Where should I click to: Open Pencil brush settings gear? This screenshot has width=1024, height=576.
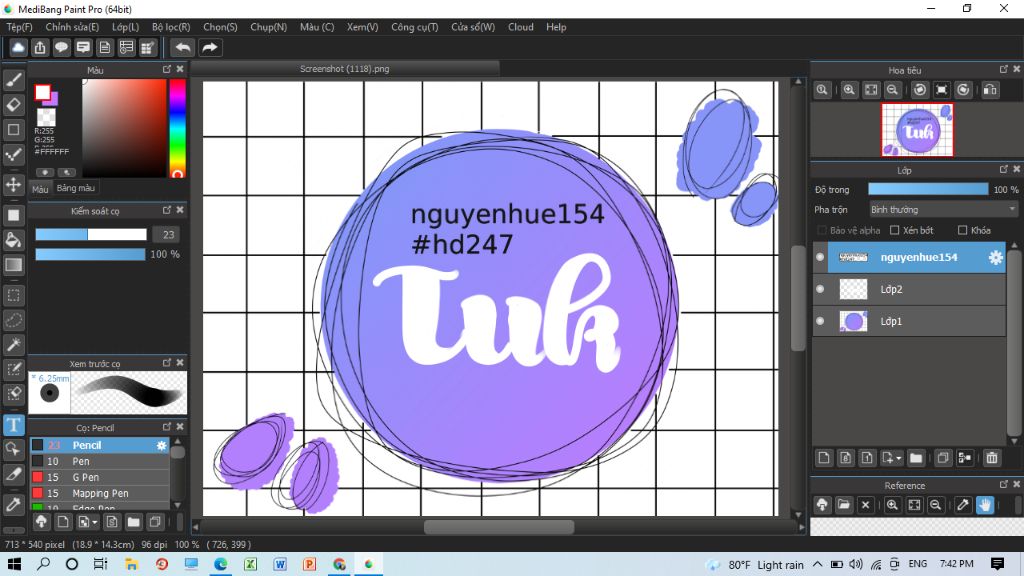click(x=161, y=445)
